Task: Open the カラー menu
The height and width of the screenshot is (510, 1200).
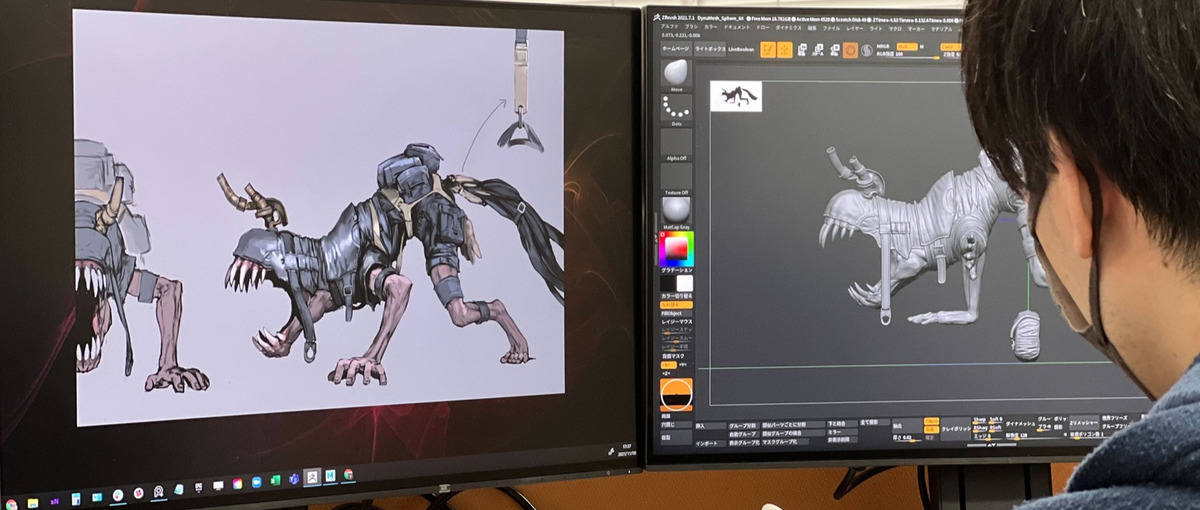Action: point(711,27)
